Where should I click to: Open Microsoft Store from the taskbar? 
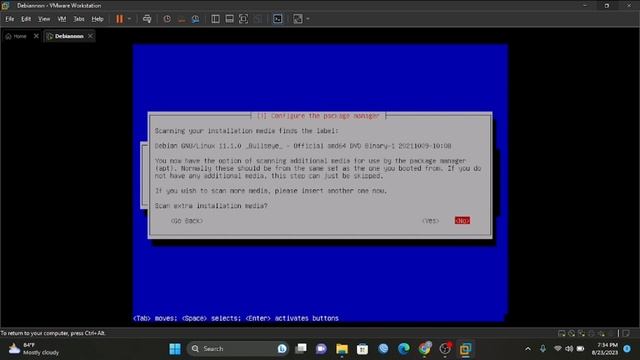(362, 349)
